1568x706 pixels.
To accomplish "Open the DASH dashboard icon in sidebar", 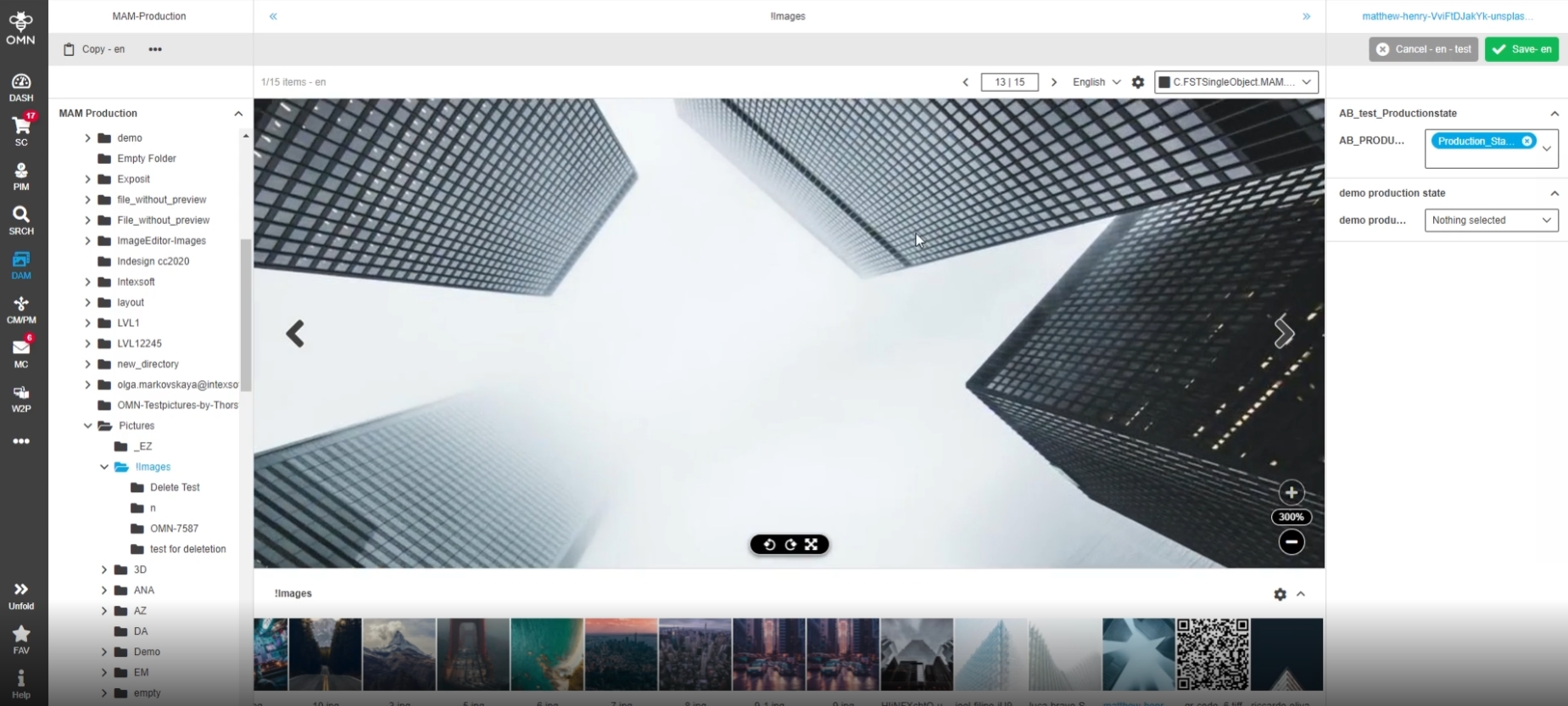I will pyautogui.click(x=21, y=87).
